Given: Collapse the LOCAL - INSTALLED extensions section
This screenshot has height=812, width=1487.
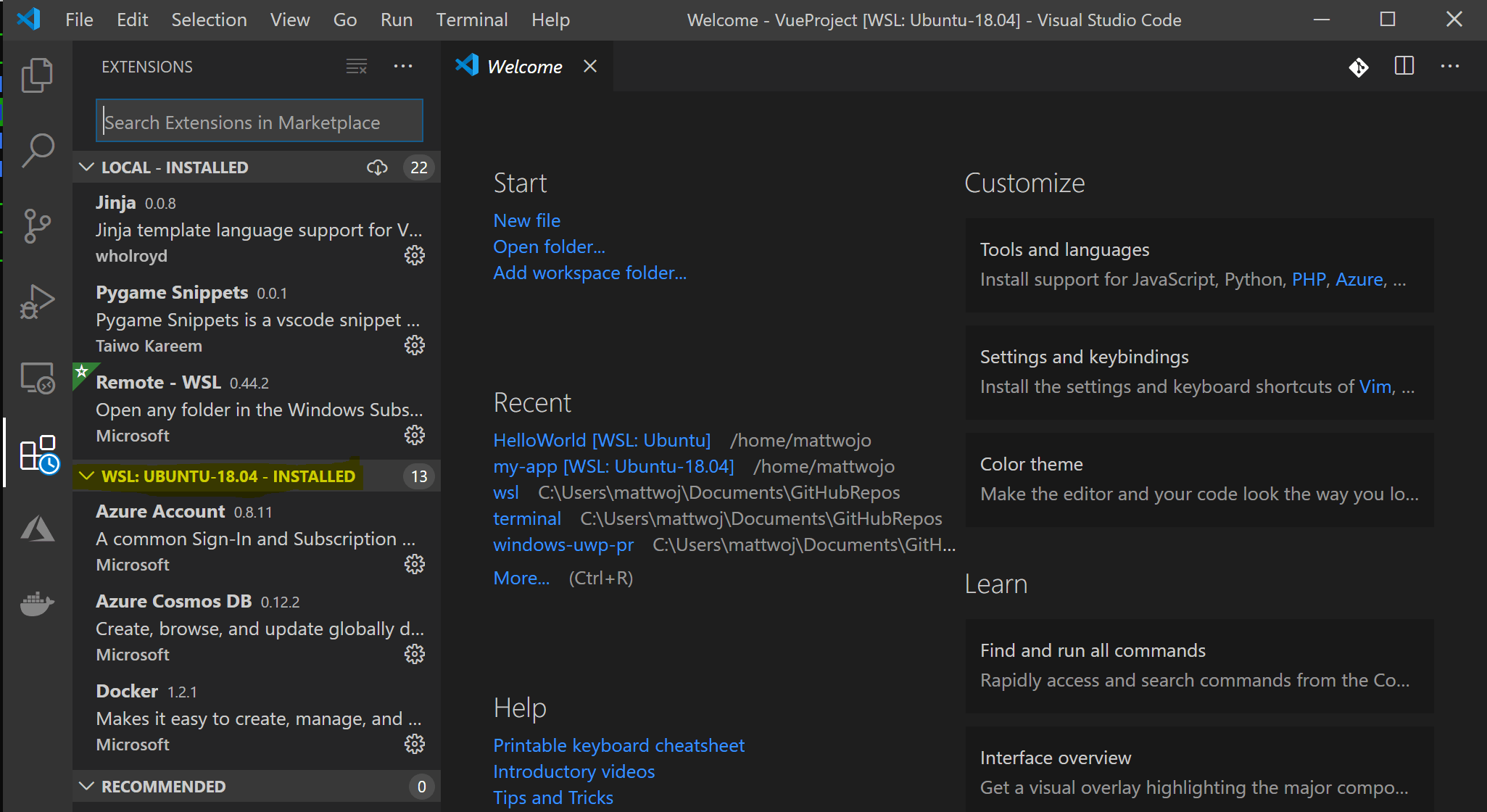Looking at the screenshot, I should click(x=88, y=167).
